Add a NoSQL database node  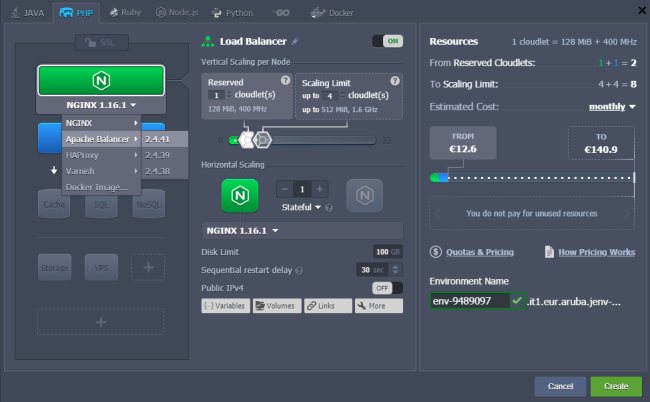pos(148,205)
